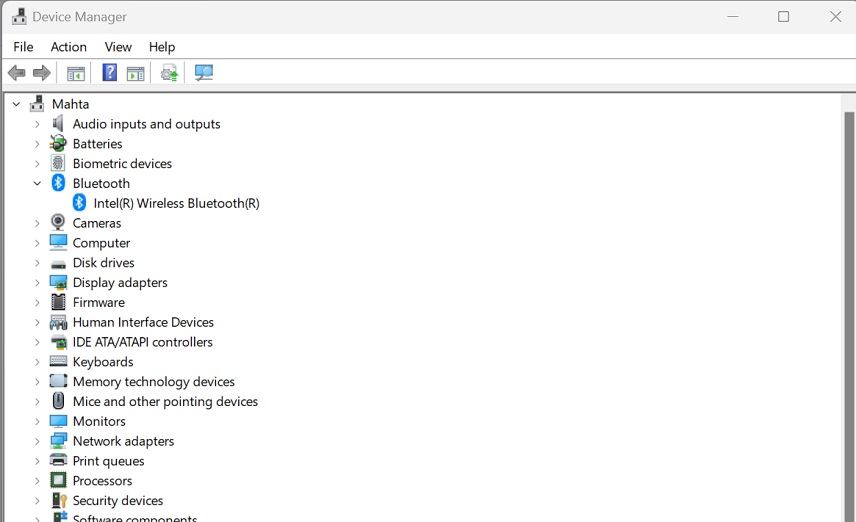The width and height of the screenshot is (856, 522).
Task: Click the Batteries category icon
Action: tap(58, 144)
